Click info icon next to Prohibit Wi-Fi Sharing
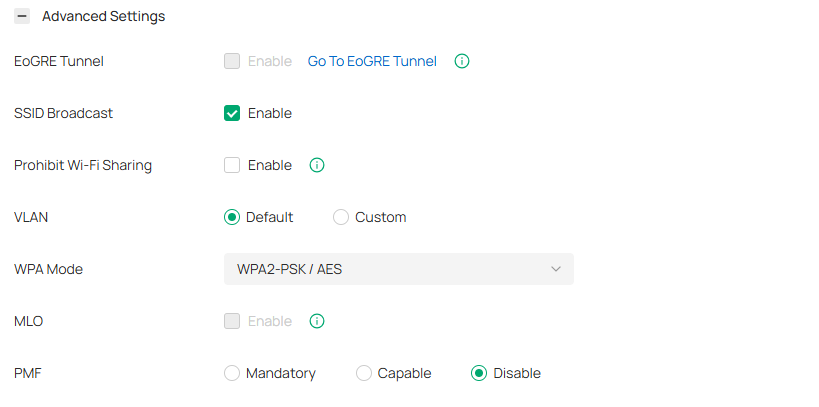Image resolution: width=819 pixels, height=407 pixels. (317, 165)
